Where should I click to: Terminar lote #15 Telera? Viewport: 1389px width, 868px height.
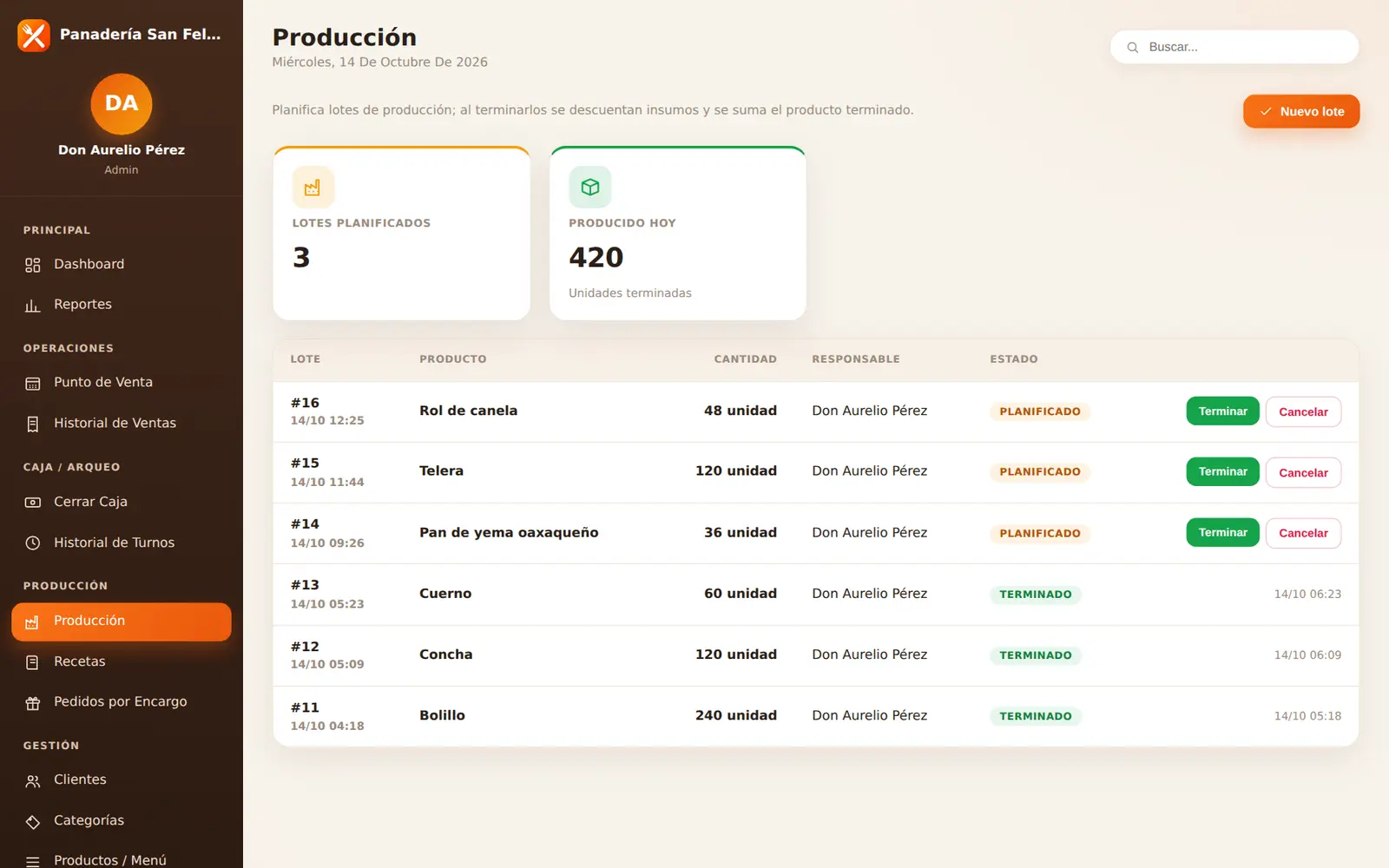1222,471
